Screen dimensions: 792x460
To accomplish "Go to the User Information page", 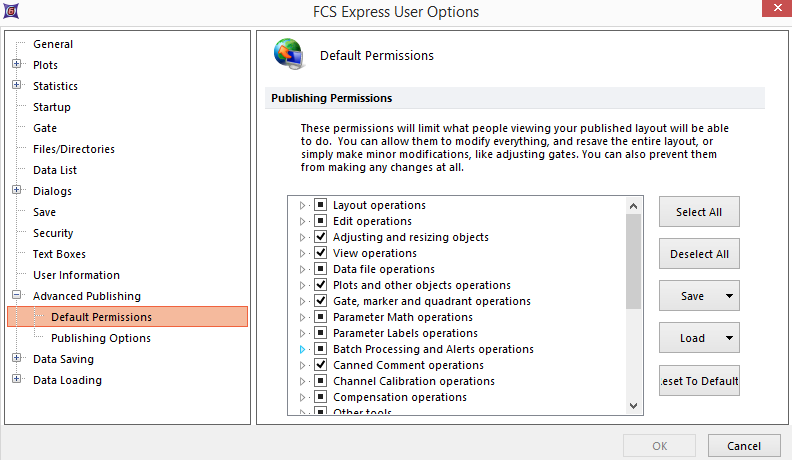I will click(x=76, y=275).
